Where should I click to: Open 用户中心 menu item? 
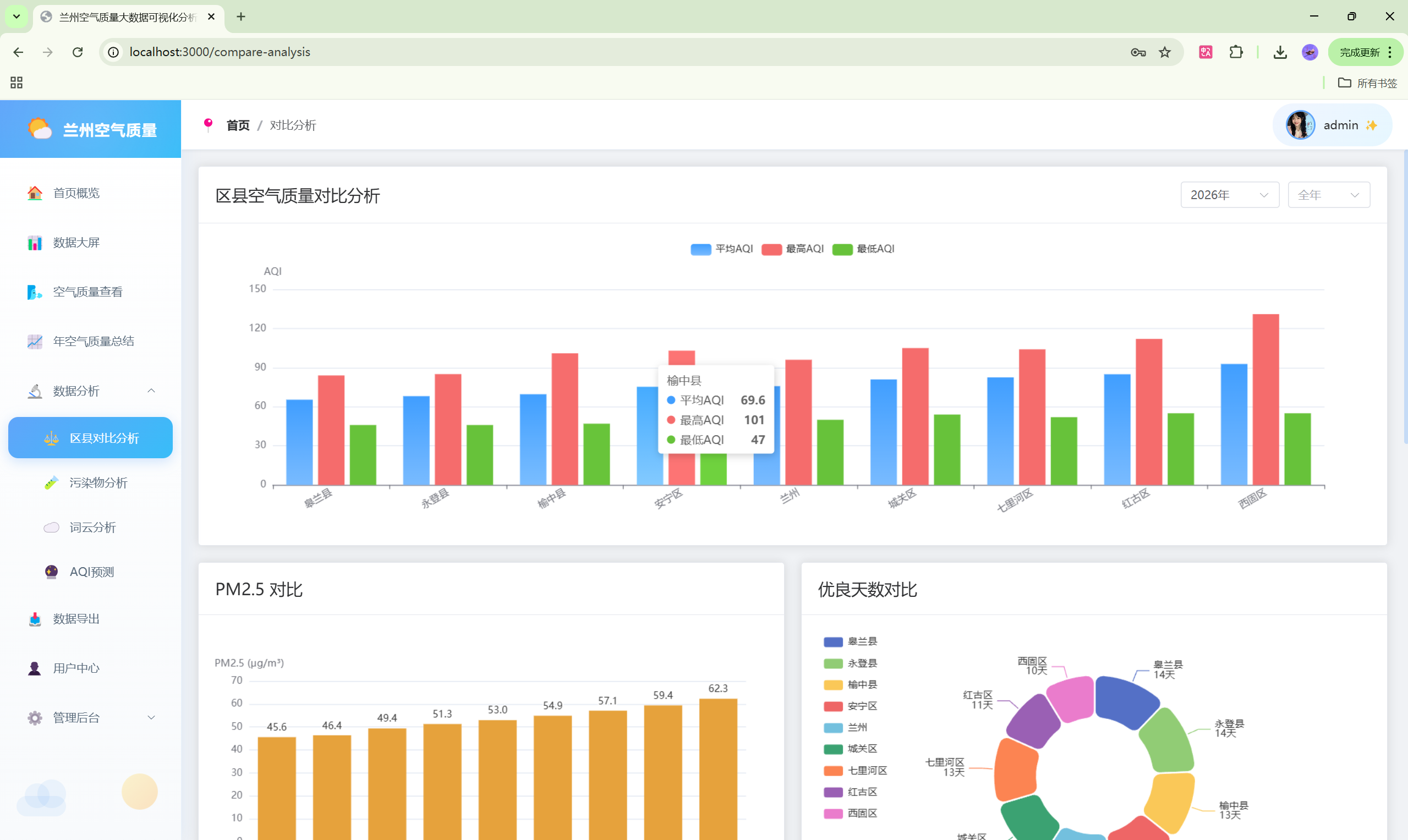coord(76,668)
